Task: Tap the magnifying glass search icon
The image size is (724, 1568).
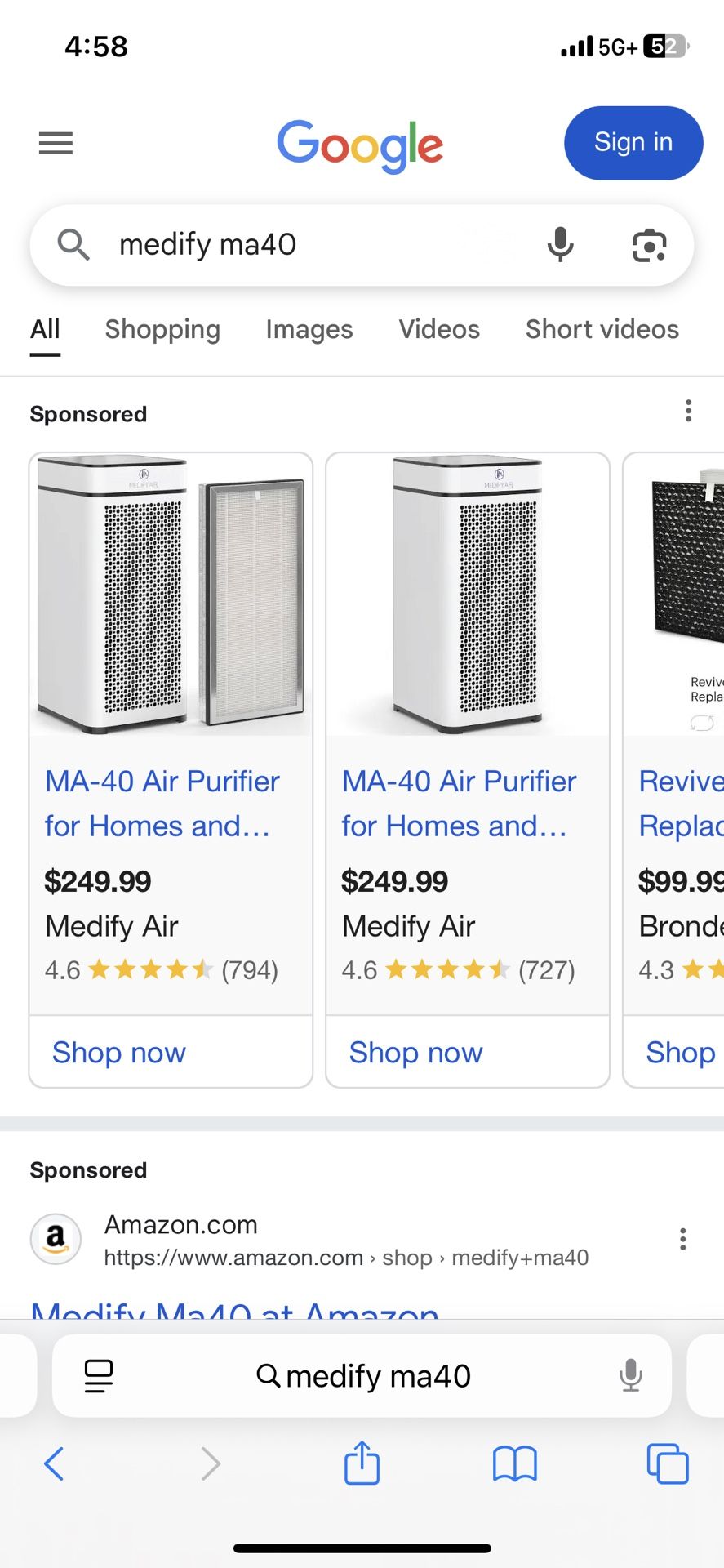Action: pos(73,245)
